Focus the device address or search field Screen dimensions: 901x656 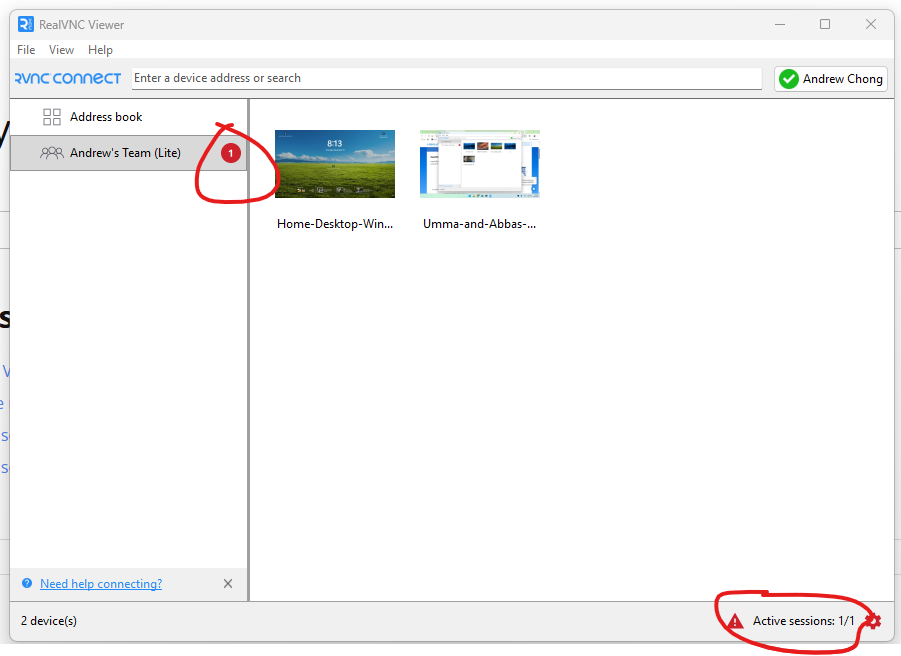446,78
